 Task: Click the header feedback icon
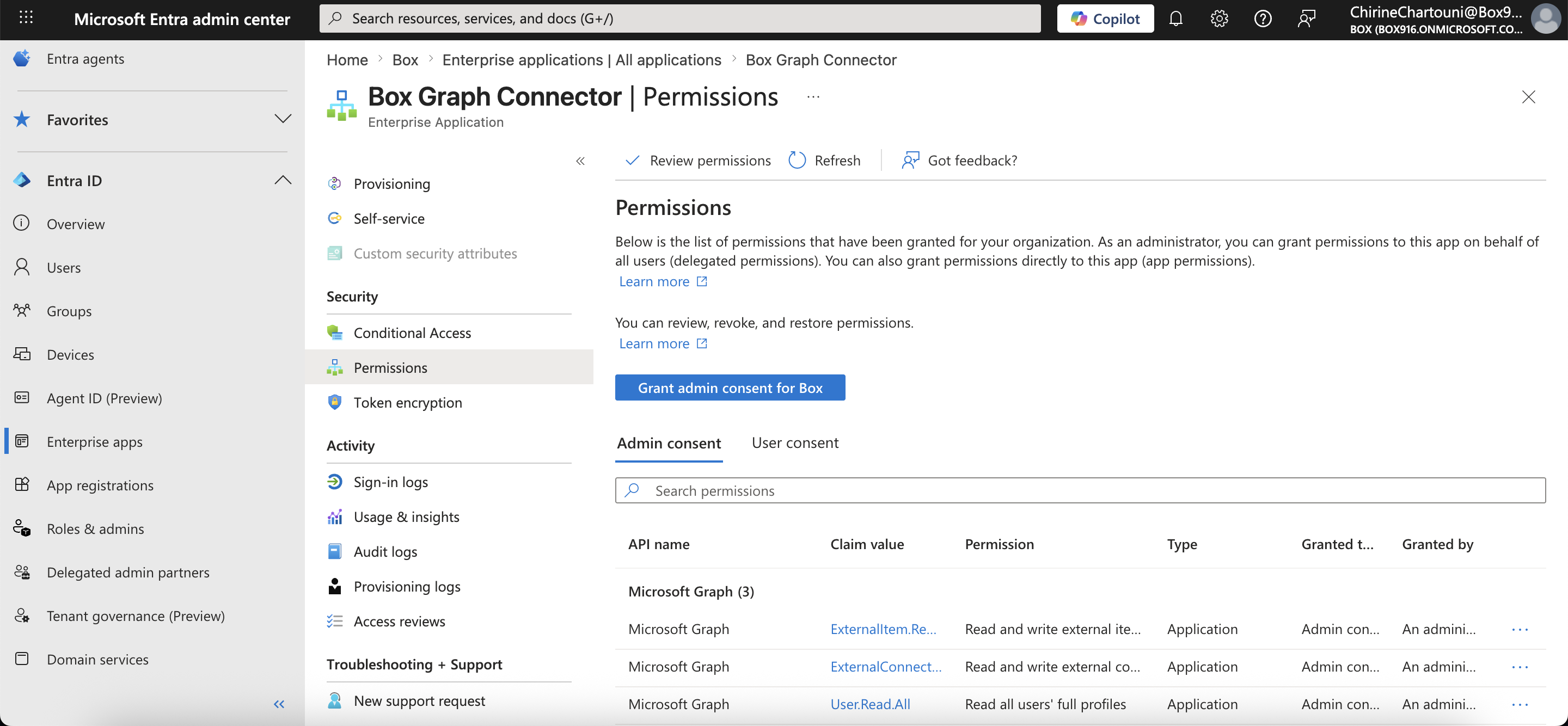(x=1306, y=19)
